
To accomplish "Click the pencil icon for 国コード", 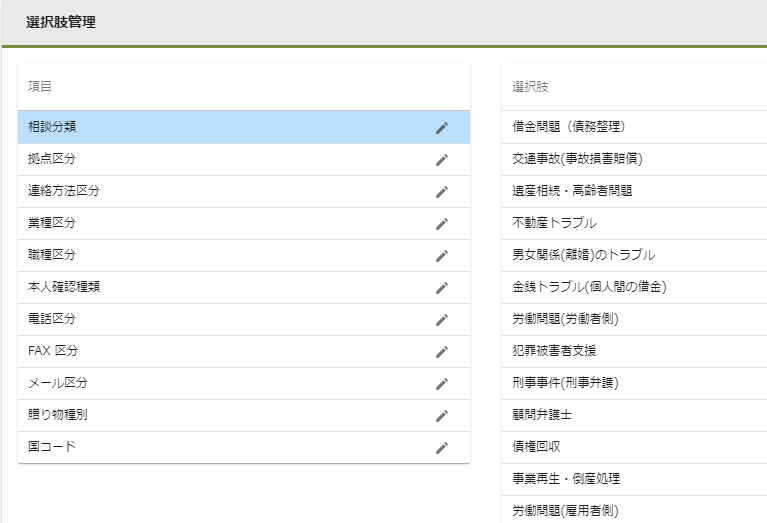I will (442, 447).
